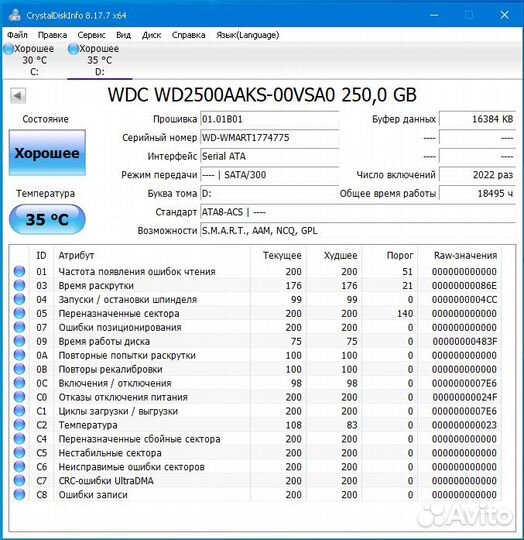Switch to the C: disk tab
Image resolution: width=524 pixels, height=540 pixels.
pos(34,60)
